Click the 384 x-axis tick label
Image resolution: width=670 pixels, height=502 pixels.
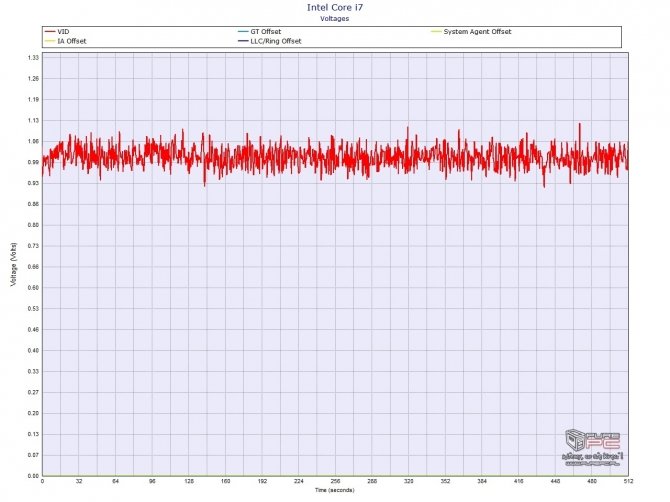click(x=482, y=481)
